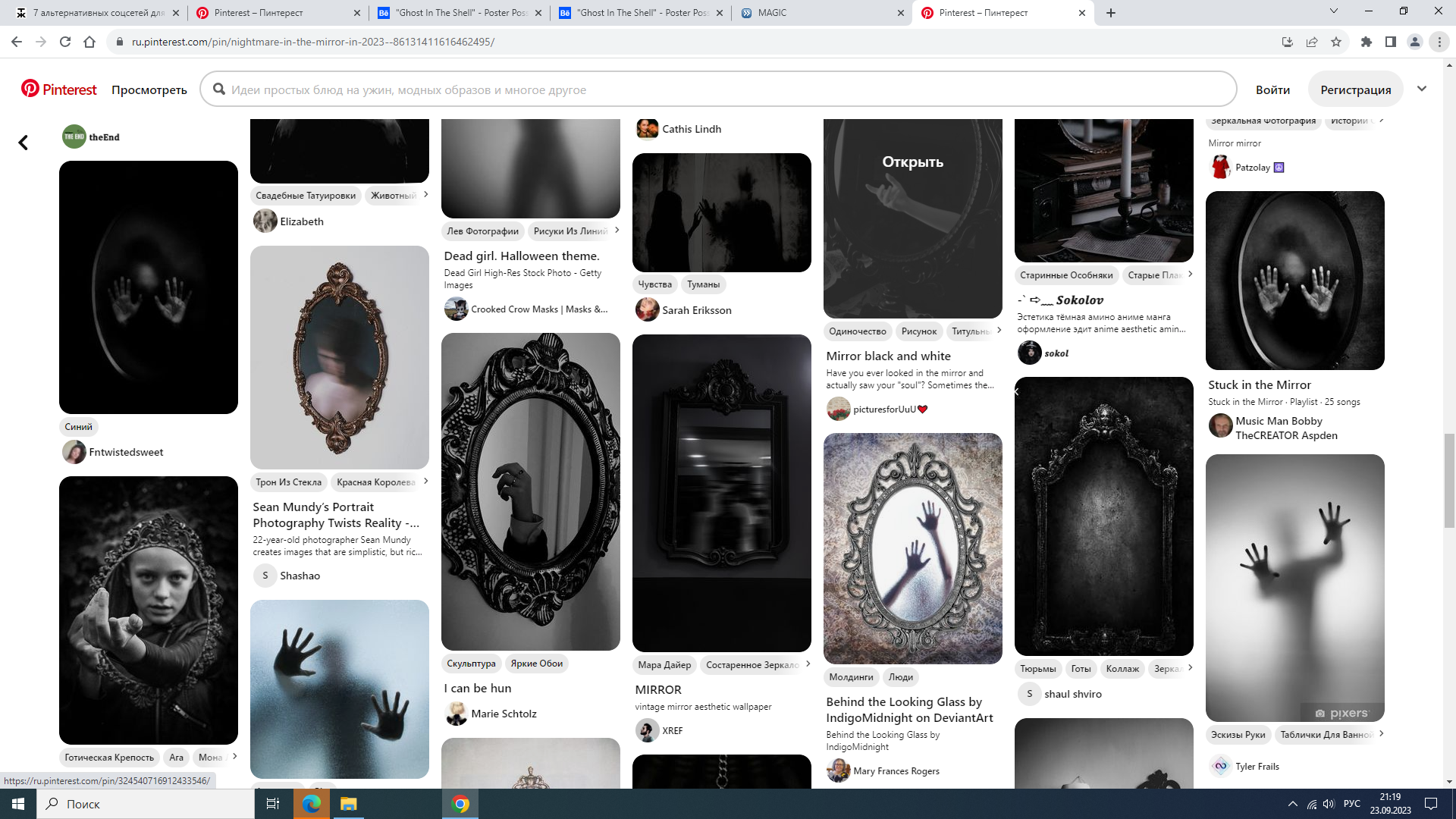Open Task View in the taskbar

[273, 804]
